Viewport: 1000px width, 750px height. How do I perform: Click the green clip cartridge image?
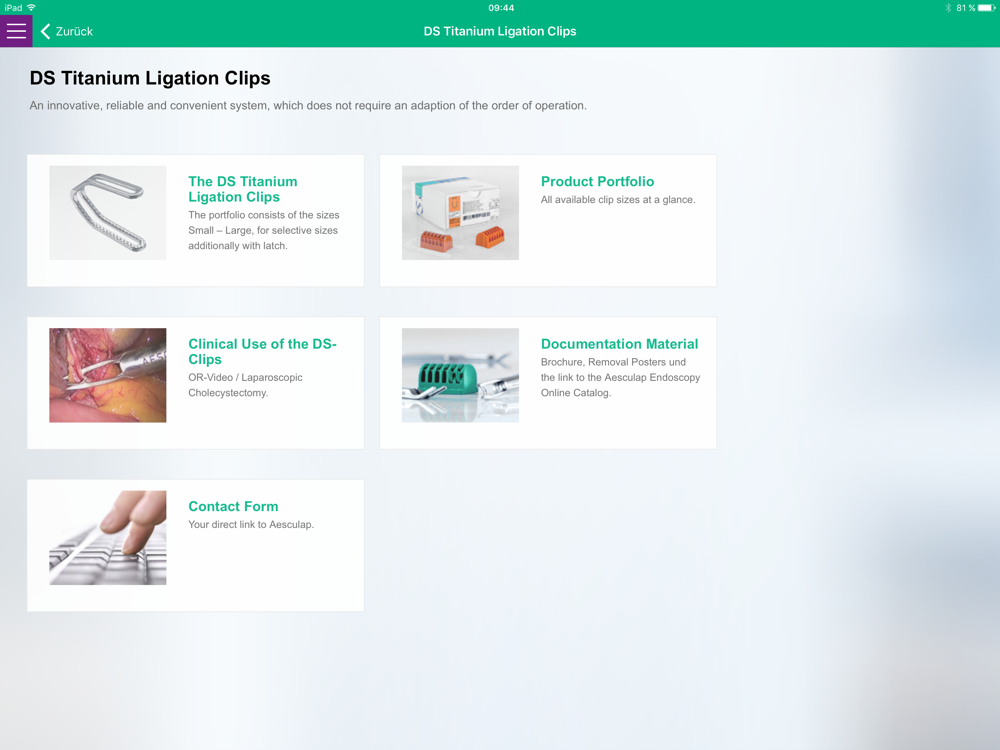pos(460,376)
